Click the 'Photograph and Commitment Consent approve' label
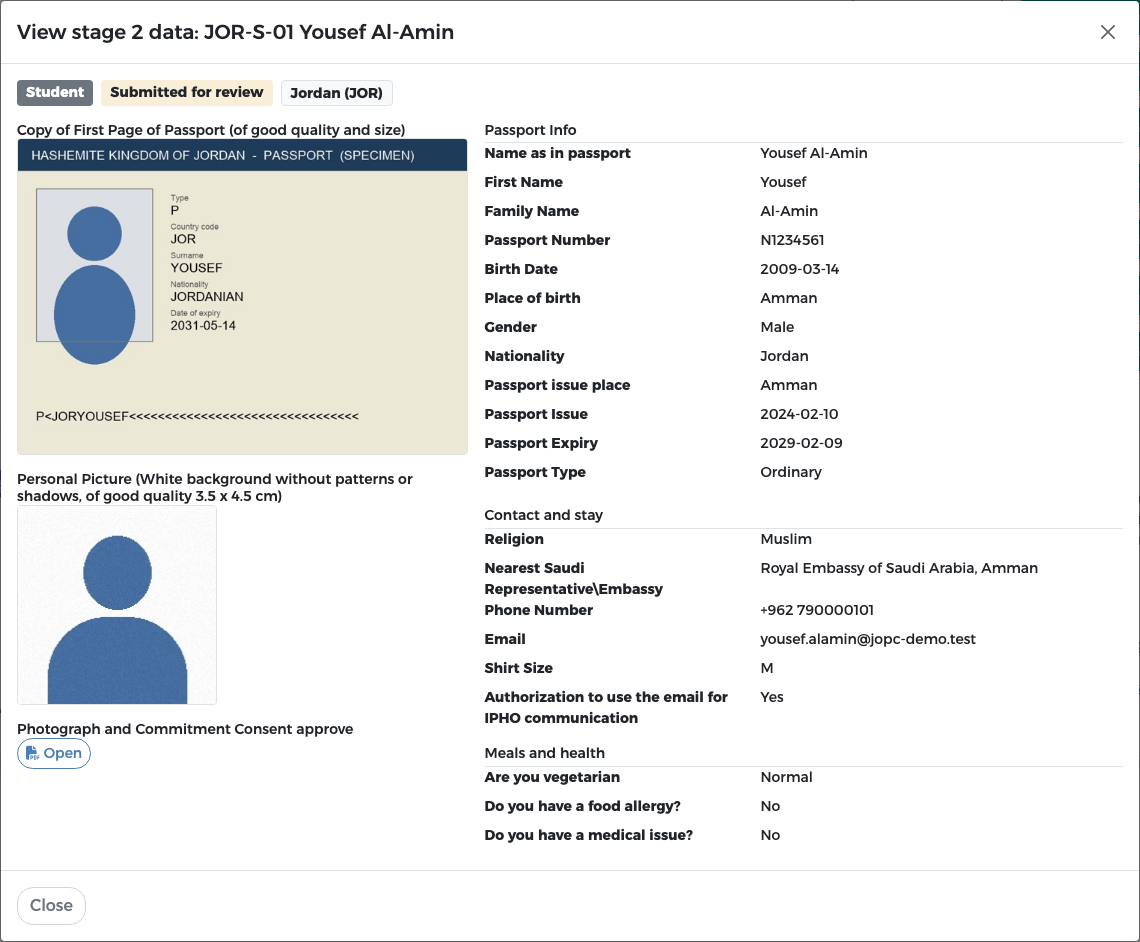 click(x=185, y=729)
